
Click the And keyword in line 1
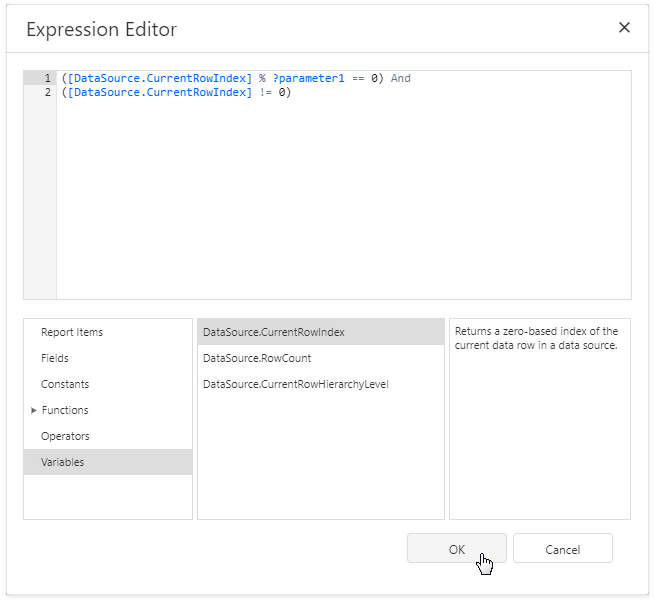(401, 78)
